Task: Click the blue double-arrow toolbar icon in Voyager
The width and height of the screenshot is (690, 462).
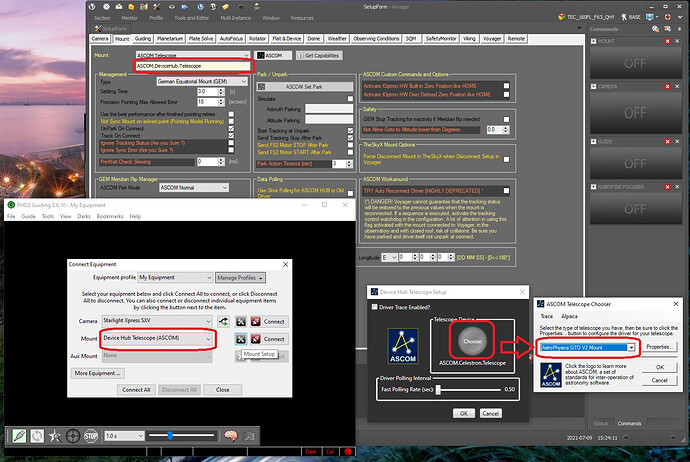Action: click(x=185, y=7)
